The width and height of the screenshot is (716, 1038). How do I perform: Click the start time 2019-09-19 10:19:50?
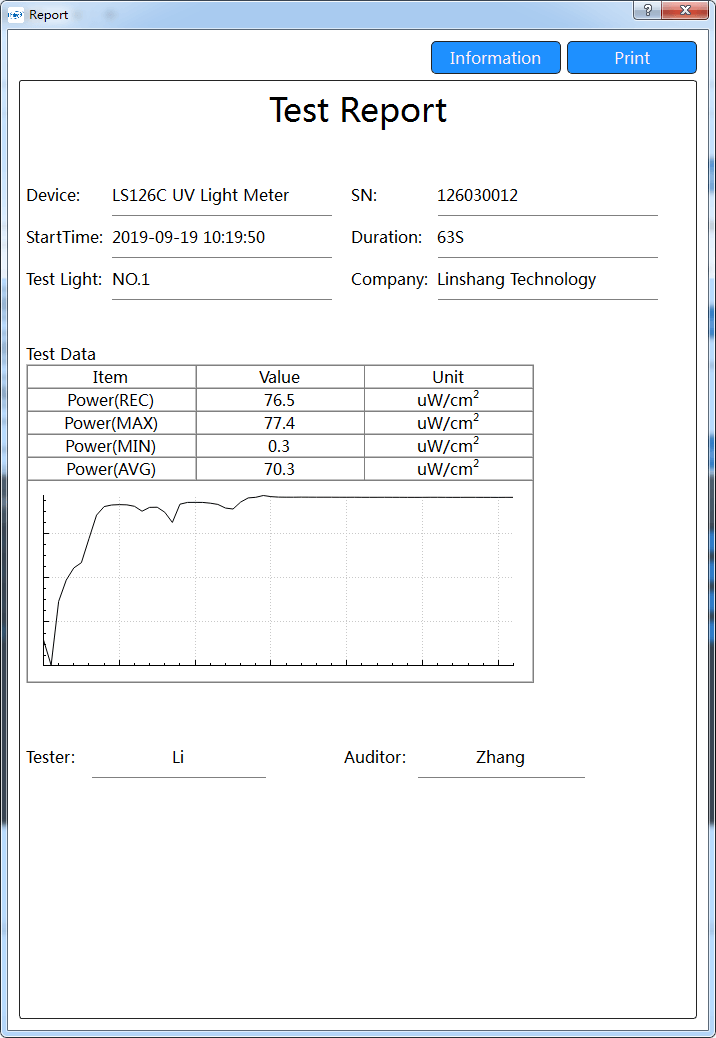(189, 237)
